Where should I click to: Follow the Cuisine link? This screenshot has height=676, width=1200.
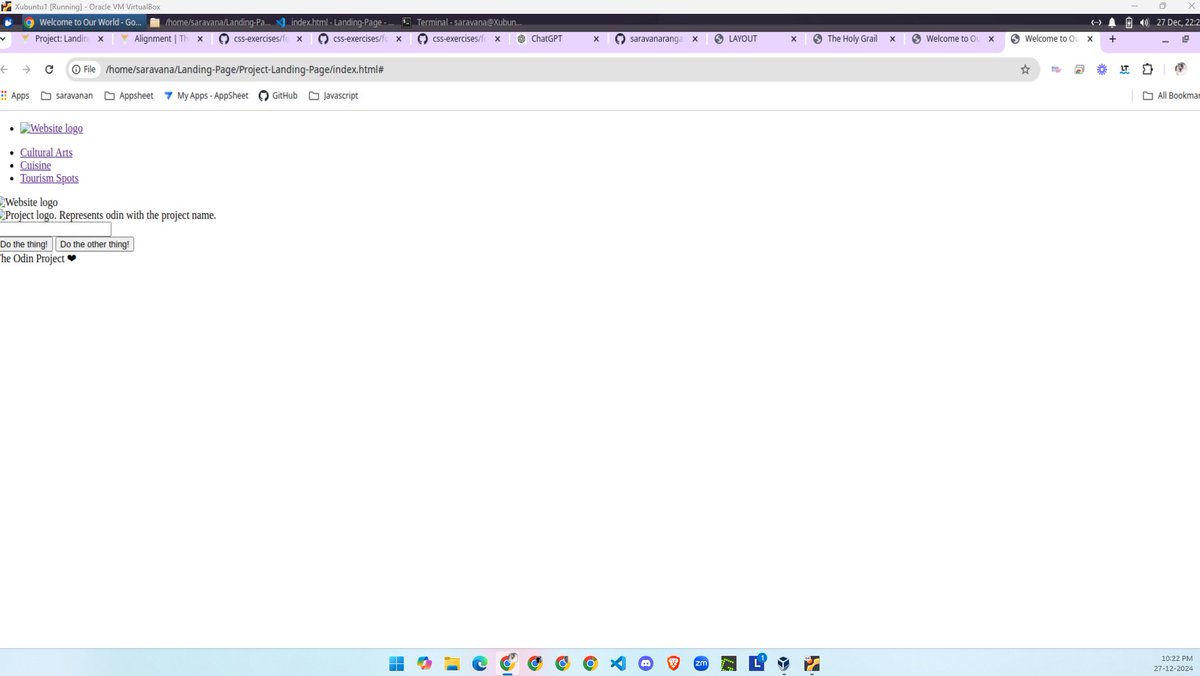click(35, 166)
